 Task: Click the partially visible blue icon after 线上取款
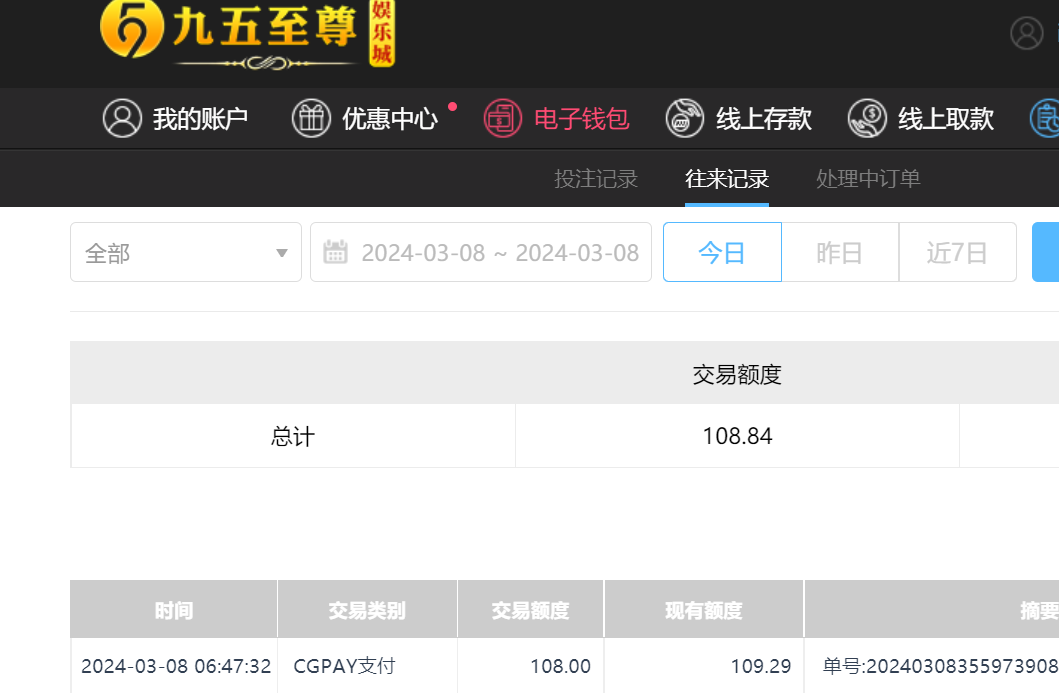point(1045,118)
